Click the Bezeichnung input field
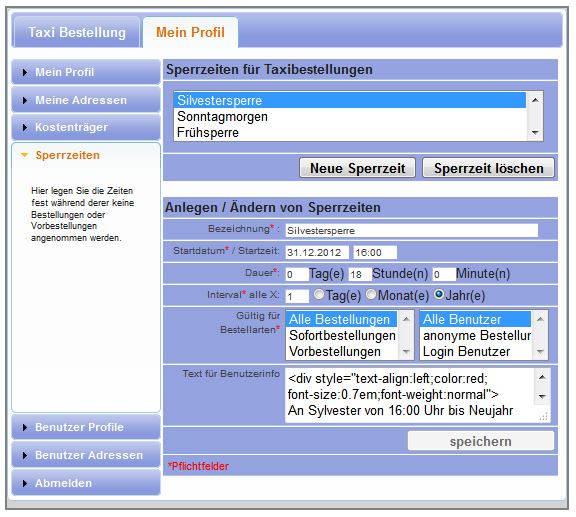Screen dimensions: 576x517 coord(411,231)
